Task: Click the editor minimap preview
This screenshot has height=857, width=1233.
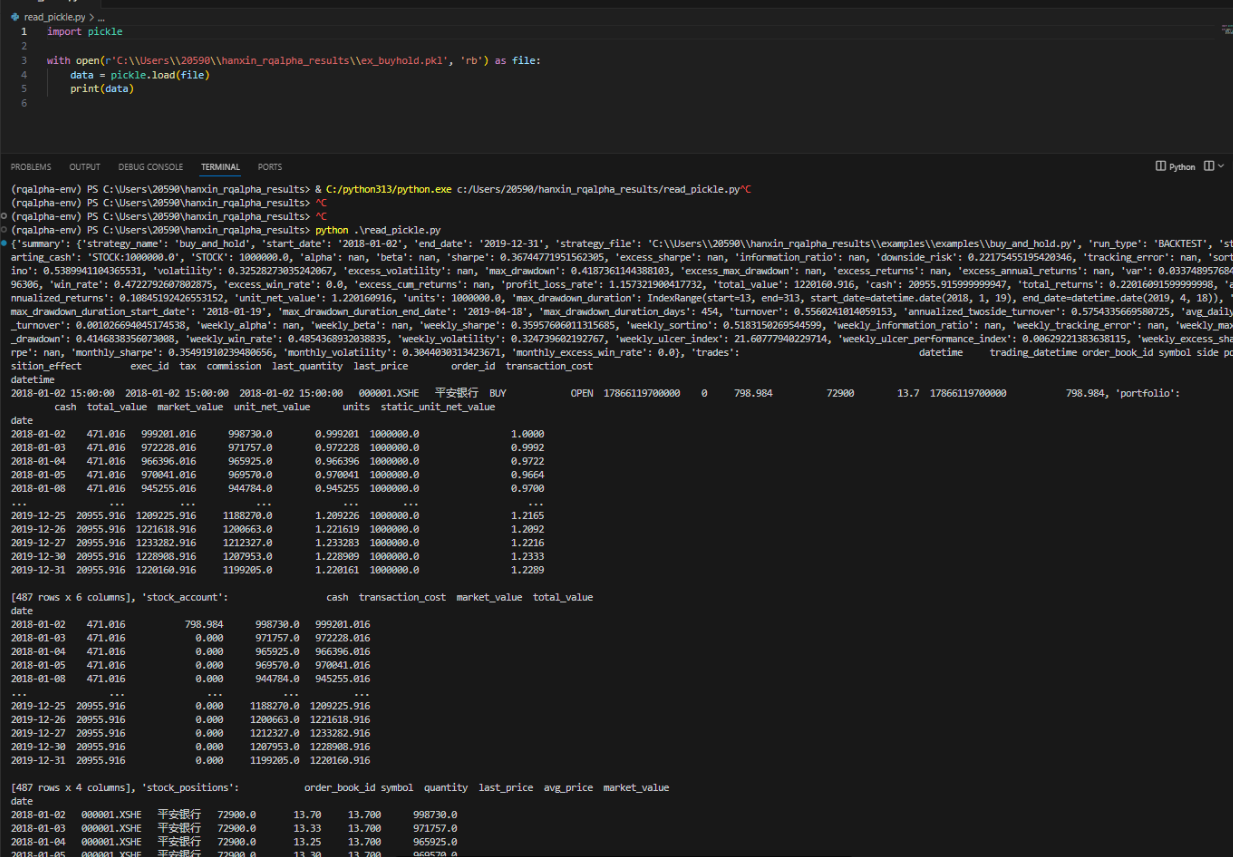Action: (x=1226, y=30)
